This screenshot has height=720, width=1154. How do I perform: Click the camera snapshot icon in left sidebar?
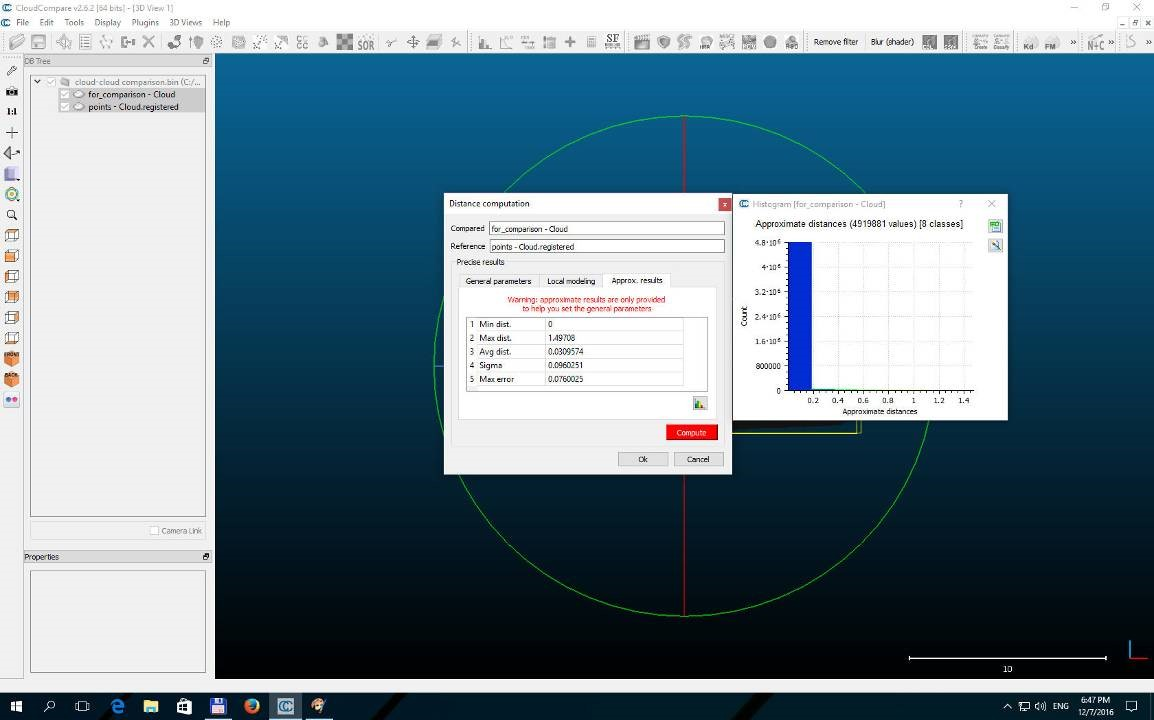[x=12, y=91]
